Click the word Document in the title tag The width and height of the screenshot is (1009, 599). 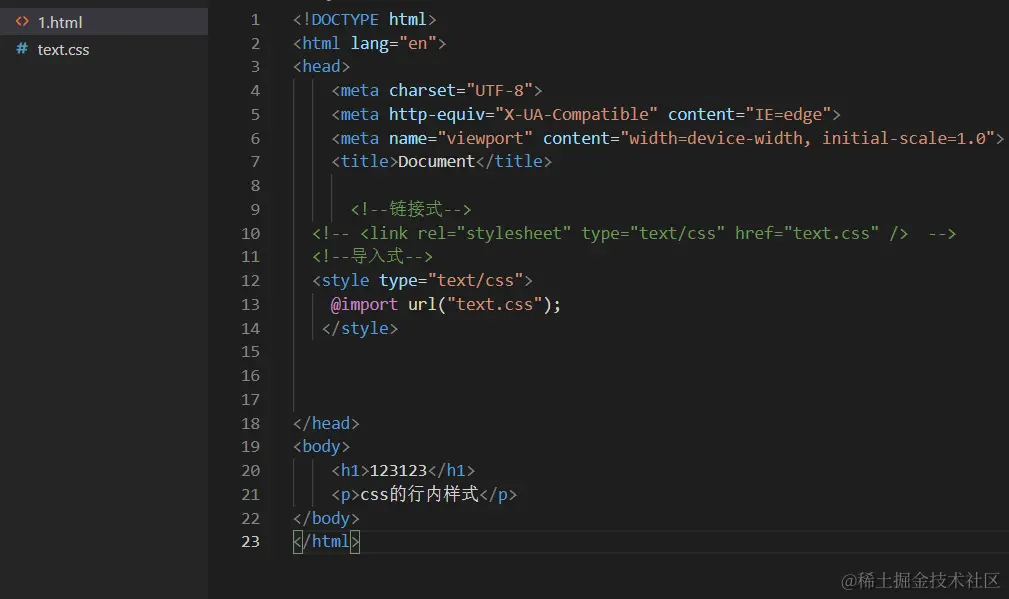point(436,161)
